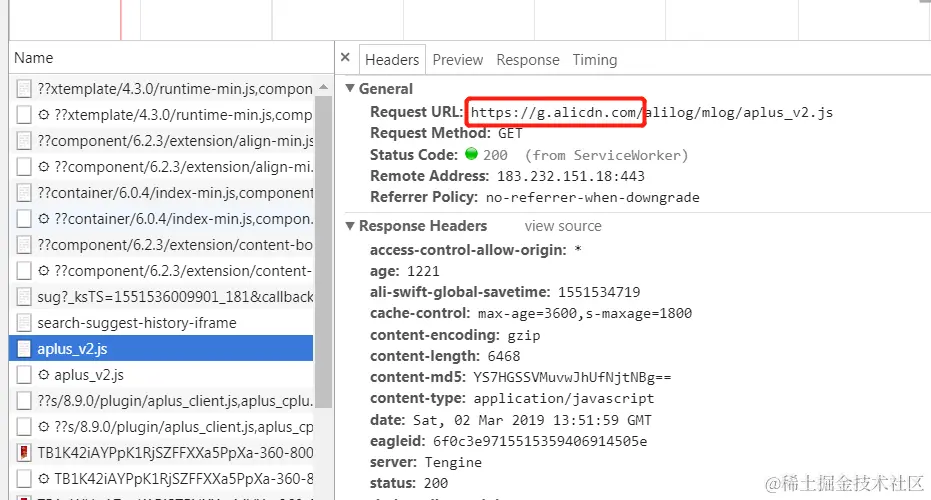The width and height of the screenshot is (931, 500).
Task: Click gear icon of TB1K42iAYPpK1RjSZFFXXa5PpXa-360-8 row
Action: point(44,479)
